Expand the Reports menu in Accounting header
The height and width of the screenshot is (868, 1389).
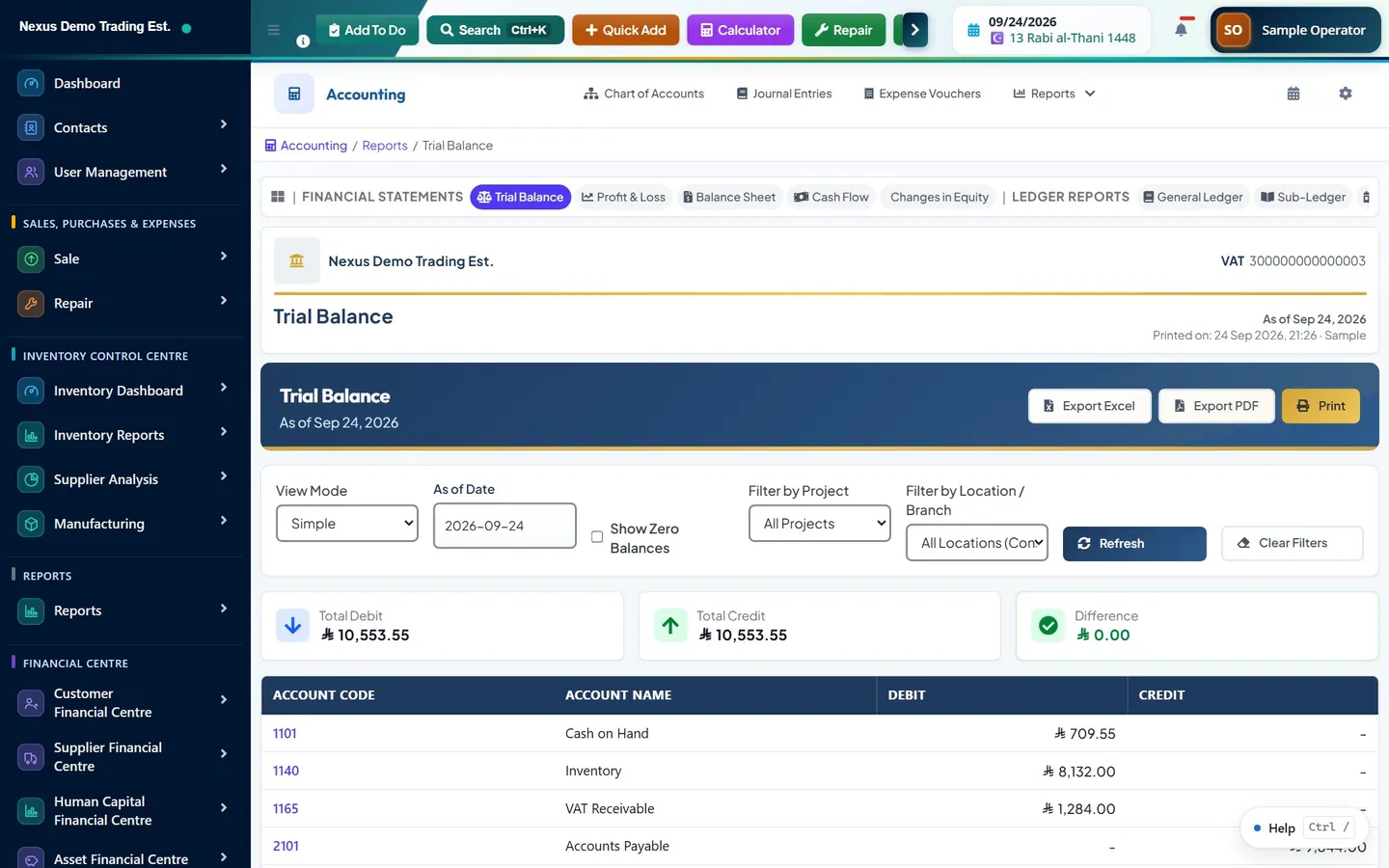1053,94
